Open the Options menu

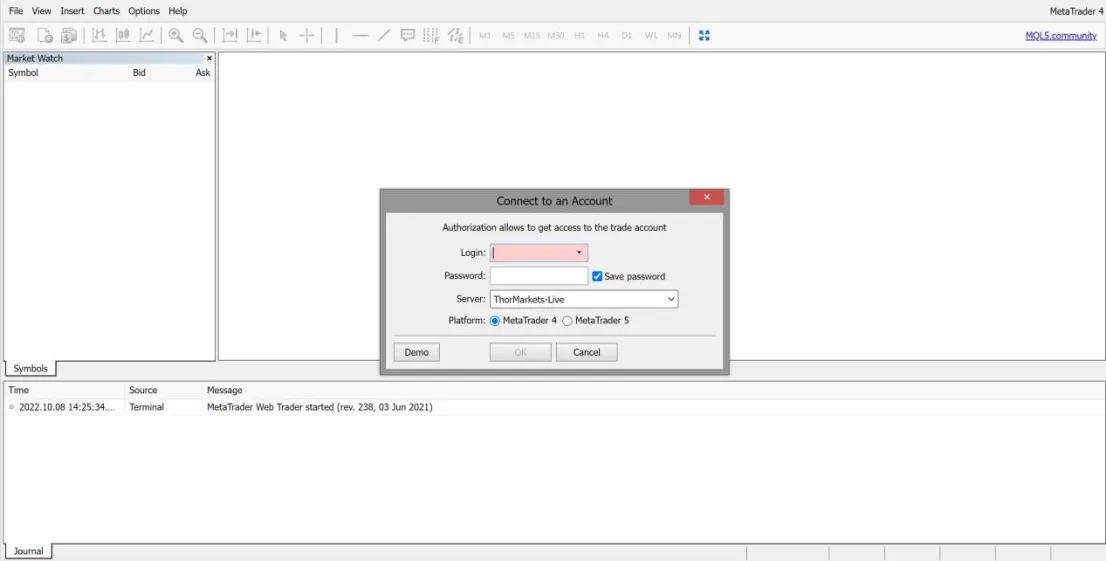144,11
